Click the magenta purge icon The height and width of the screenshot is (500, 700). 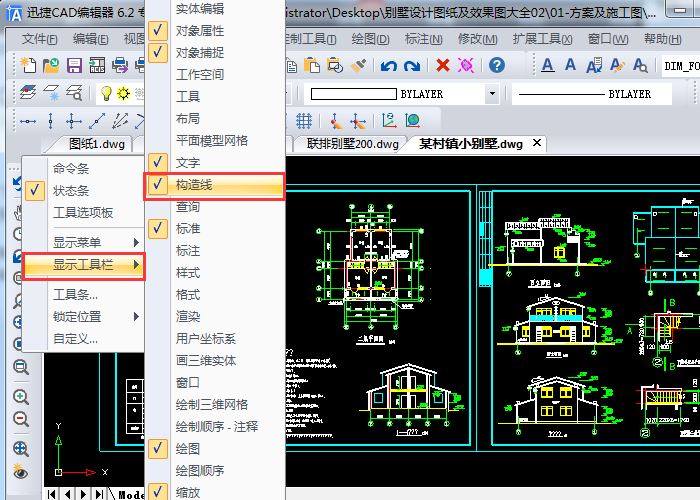466,66
